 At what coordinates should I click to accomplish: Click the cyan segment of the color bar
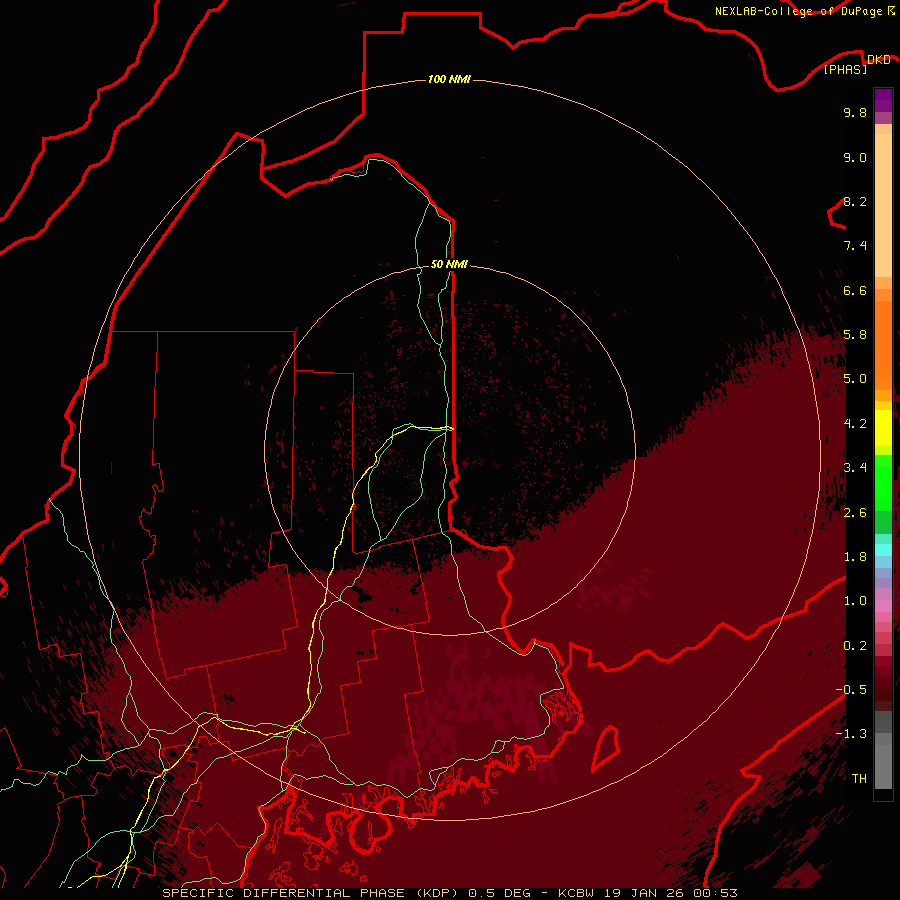[883, 550]
